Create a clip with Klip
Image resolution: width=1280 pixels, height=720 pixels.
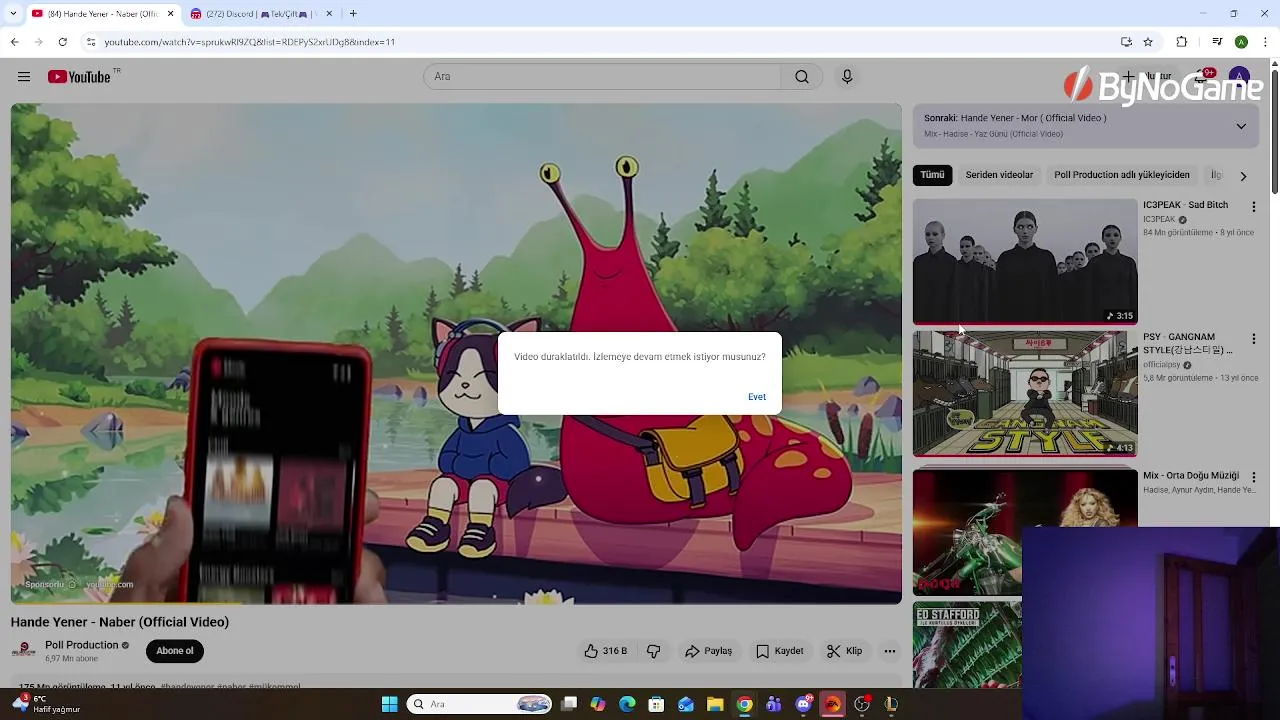(x=845, y=651)
